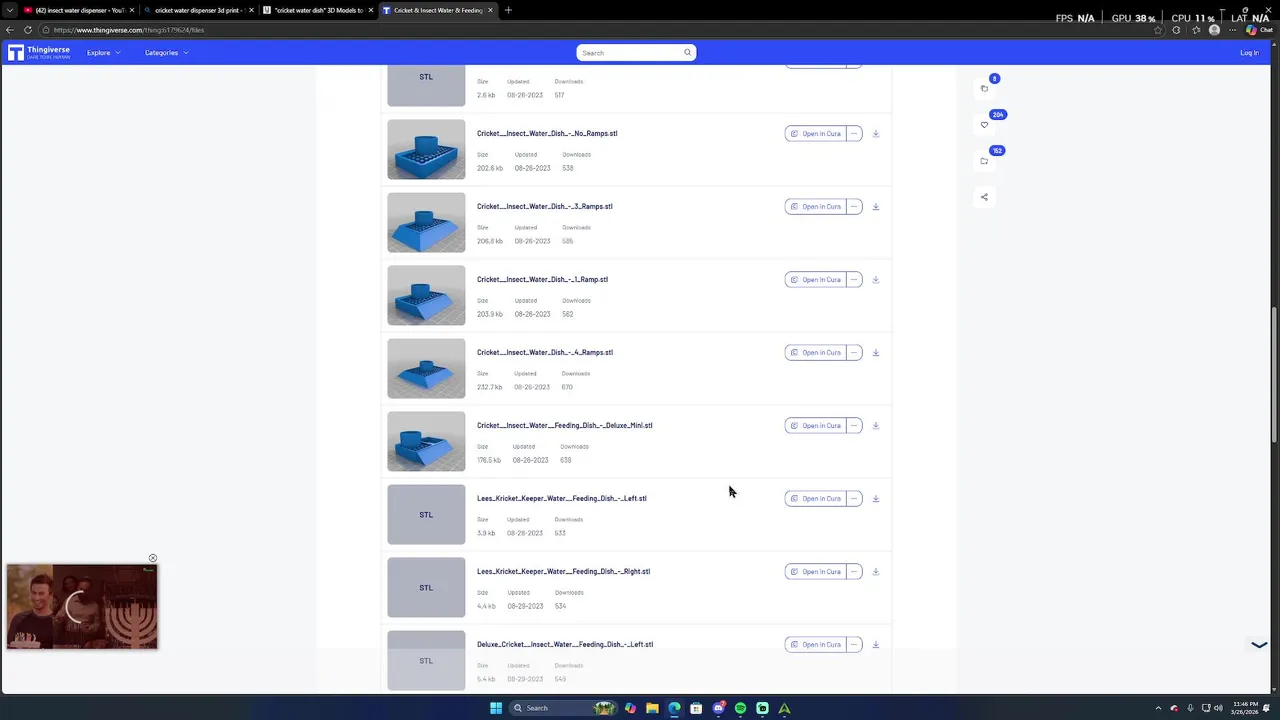Open more options for Deluxe_Mini.stl
Image resolution: width=1280 pixels, height=720 pixels.
coord(854,425)
